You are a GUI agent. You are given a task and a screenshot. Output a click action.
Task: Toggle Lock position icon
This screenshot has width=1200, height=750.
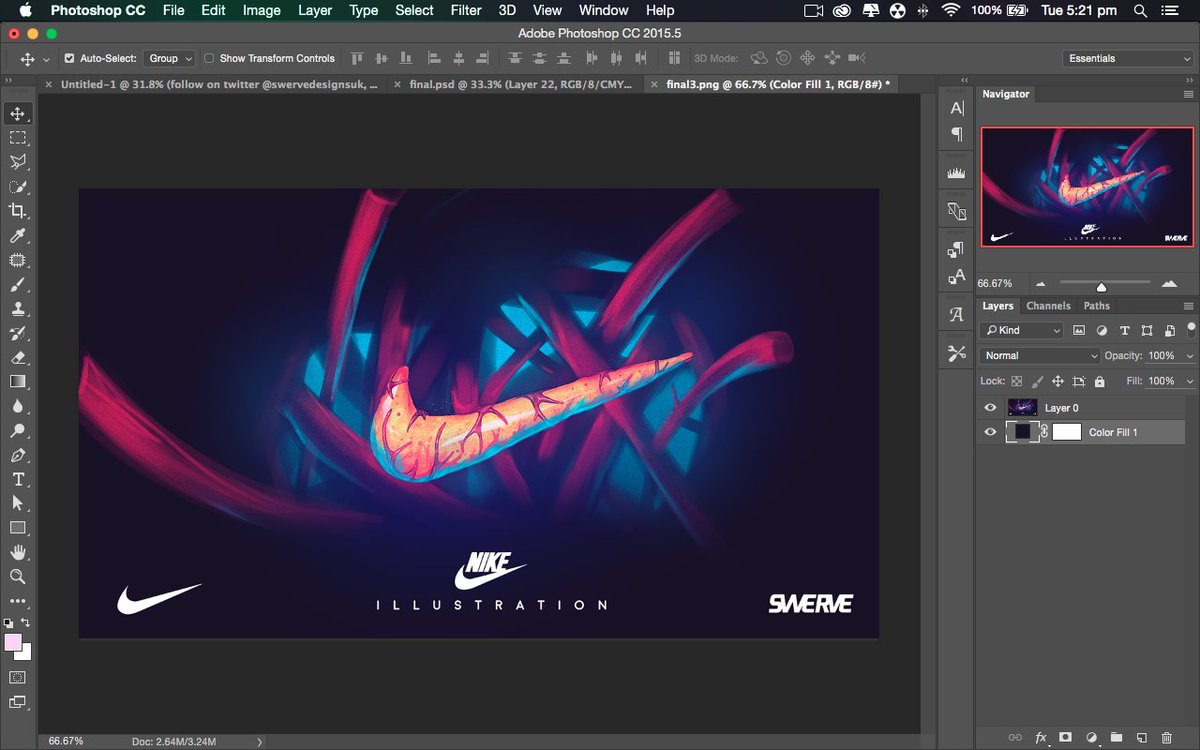pos(1058,382)
